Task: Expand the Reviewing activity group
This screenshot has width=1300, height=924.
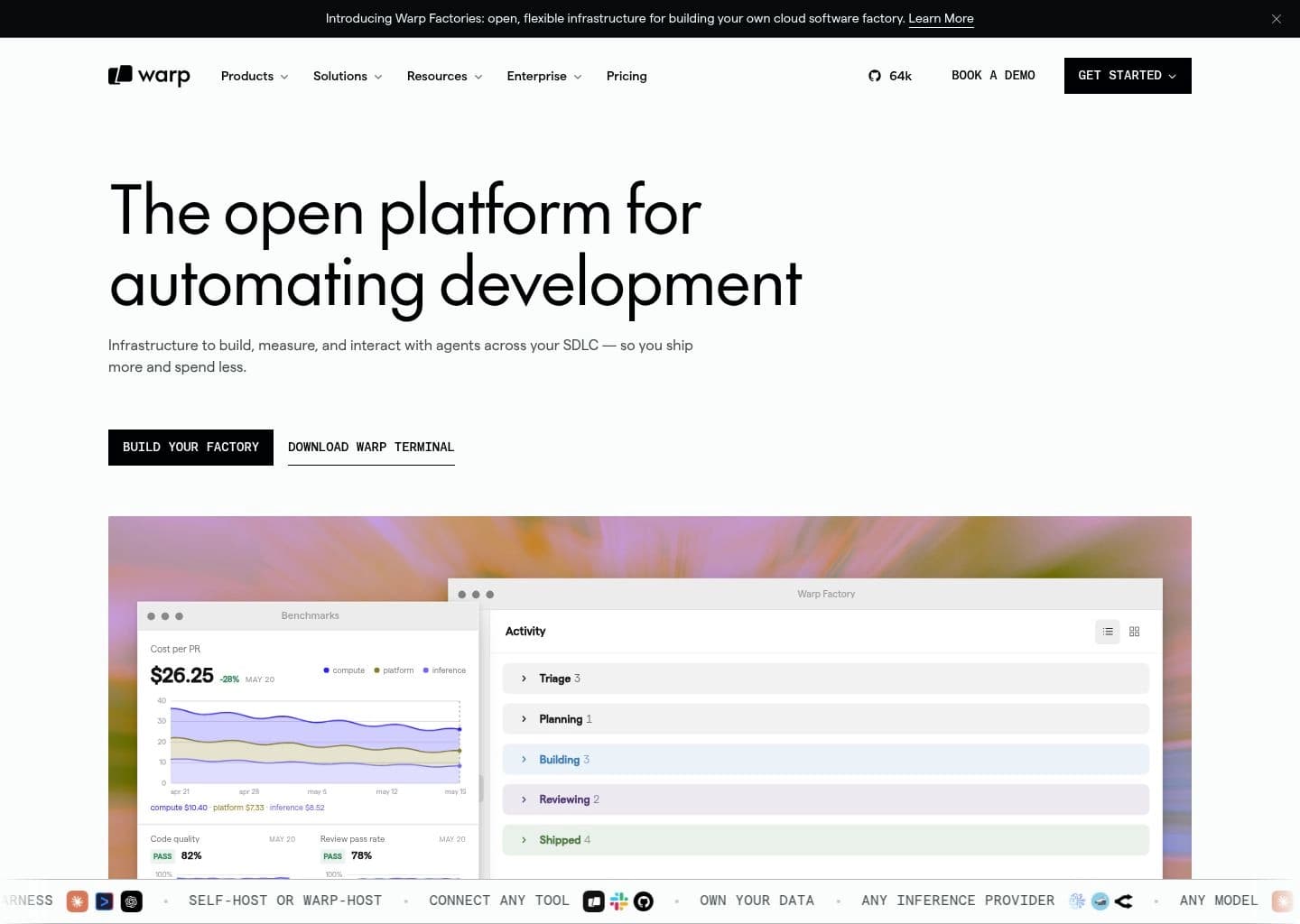Action: [x=825, y=799]
